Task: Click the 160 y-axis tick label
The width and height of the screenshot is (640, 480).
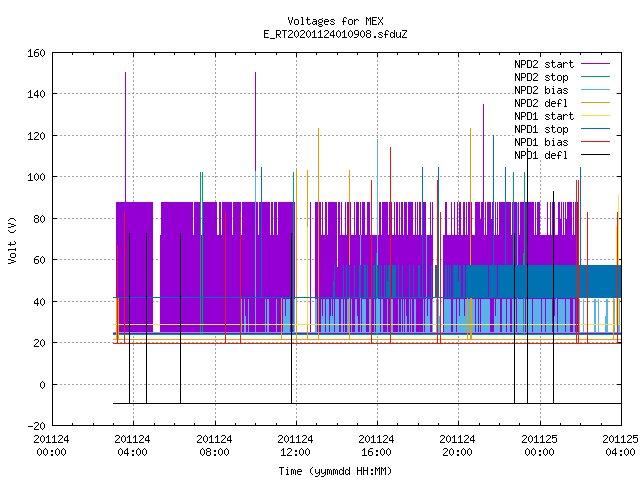Action: (x=36, y=53)
